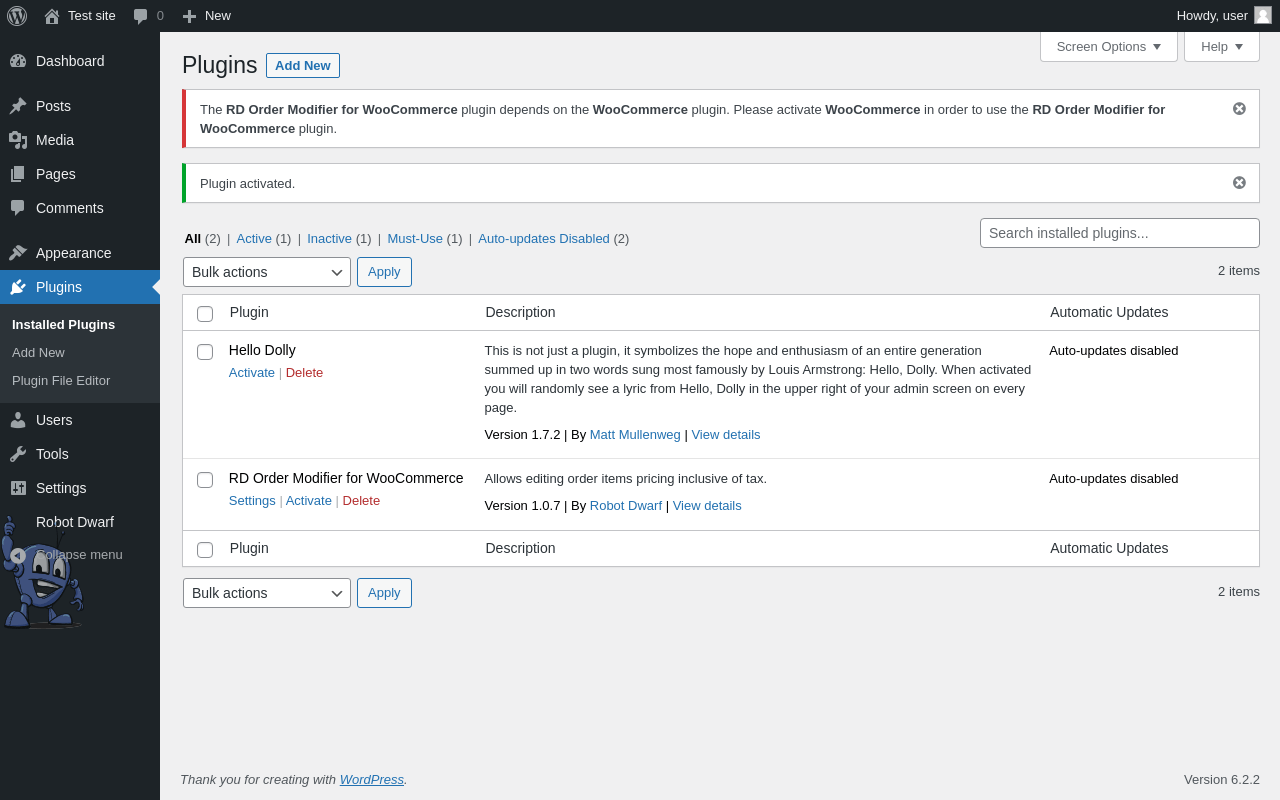
Task: Select the RD Order Modifier checkbox
Action: point(205,480)
